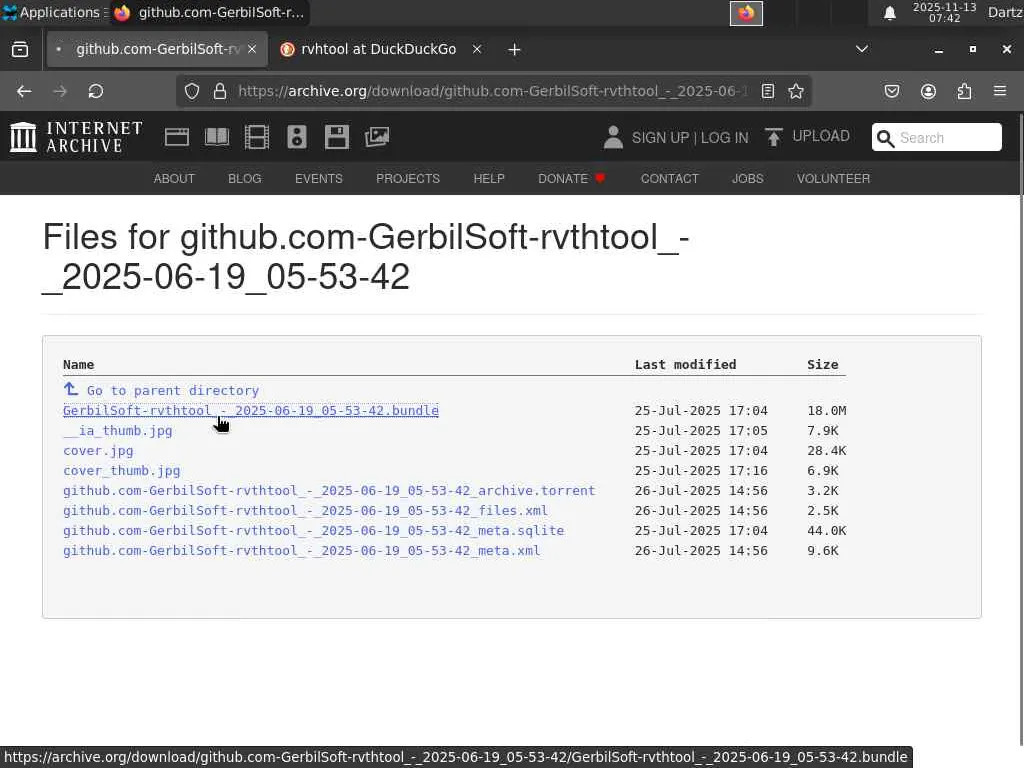Reload the page with the refresh icon
This screenshot has height=768, width=1024.
pos(96,91)
